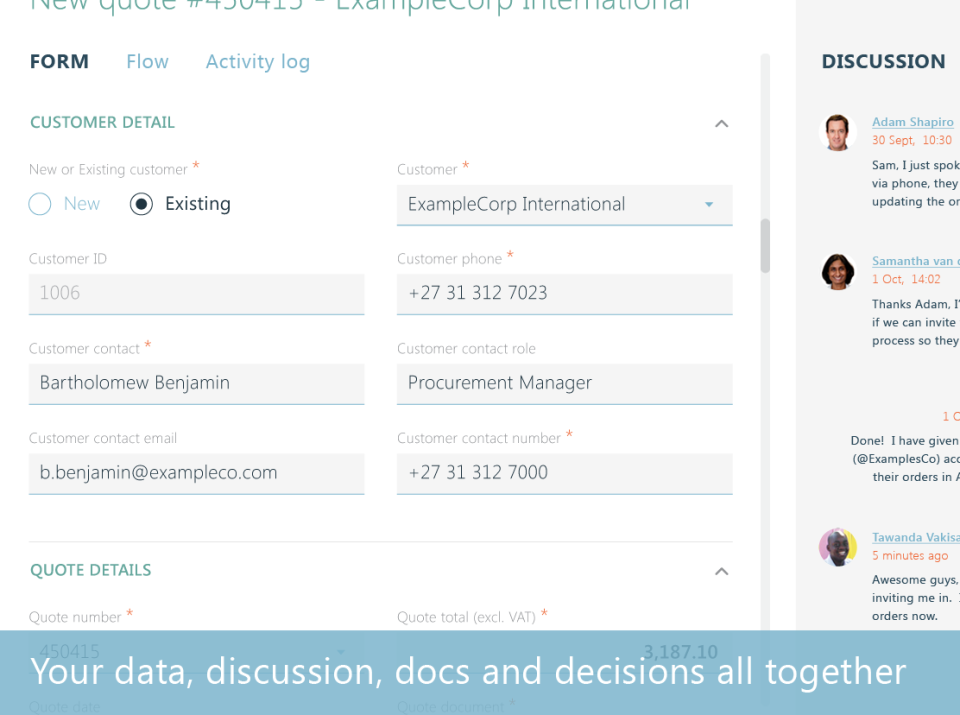Click Tawanda's avatar photo
Image resolution: width=960 pixels, height=715 pixels.
click(x=837, y=547)
